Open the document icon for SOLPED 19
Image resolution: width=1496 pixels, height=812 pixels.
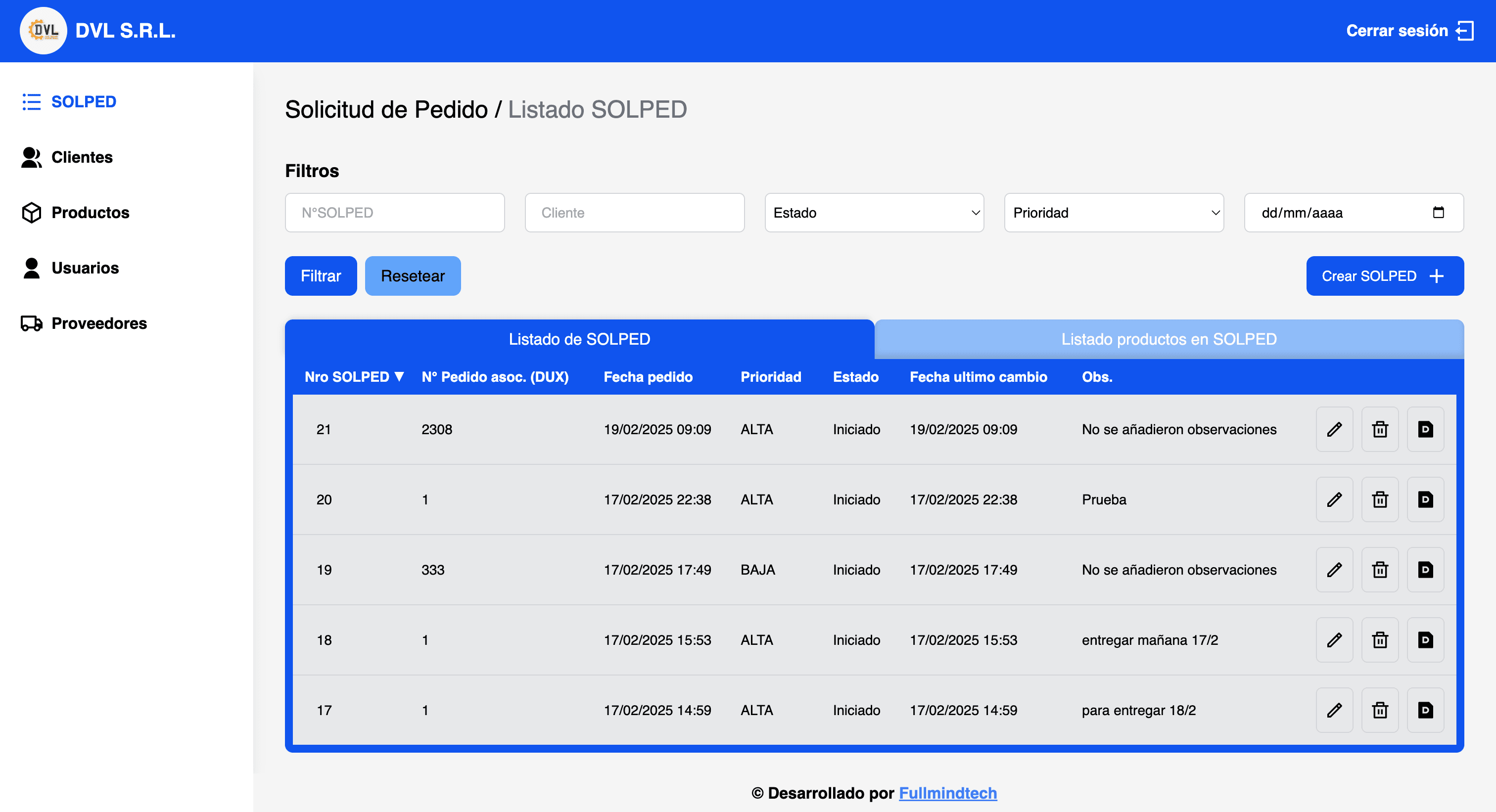click(1425, 570)
